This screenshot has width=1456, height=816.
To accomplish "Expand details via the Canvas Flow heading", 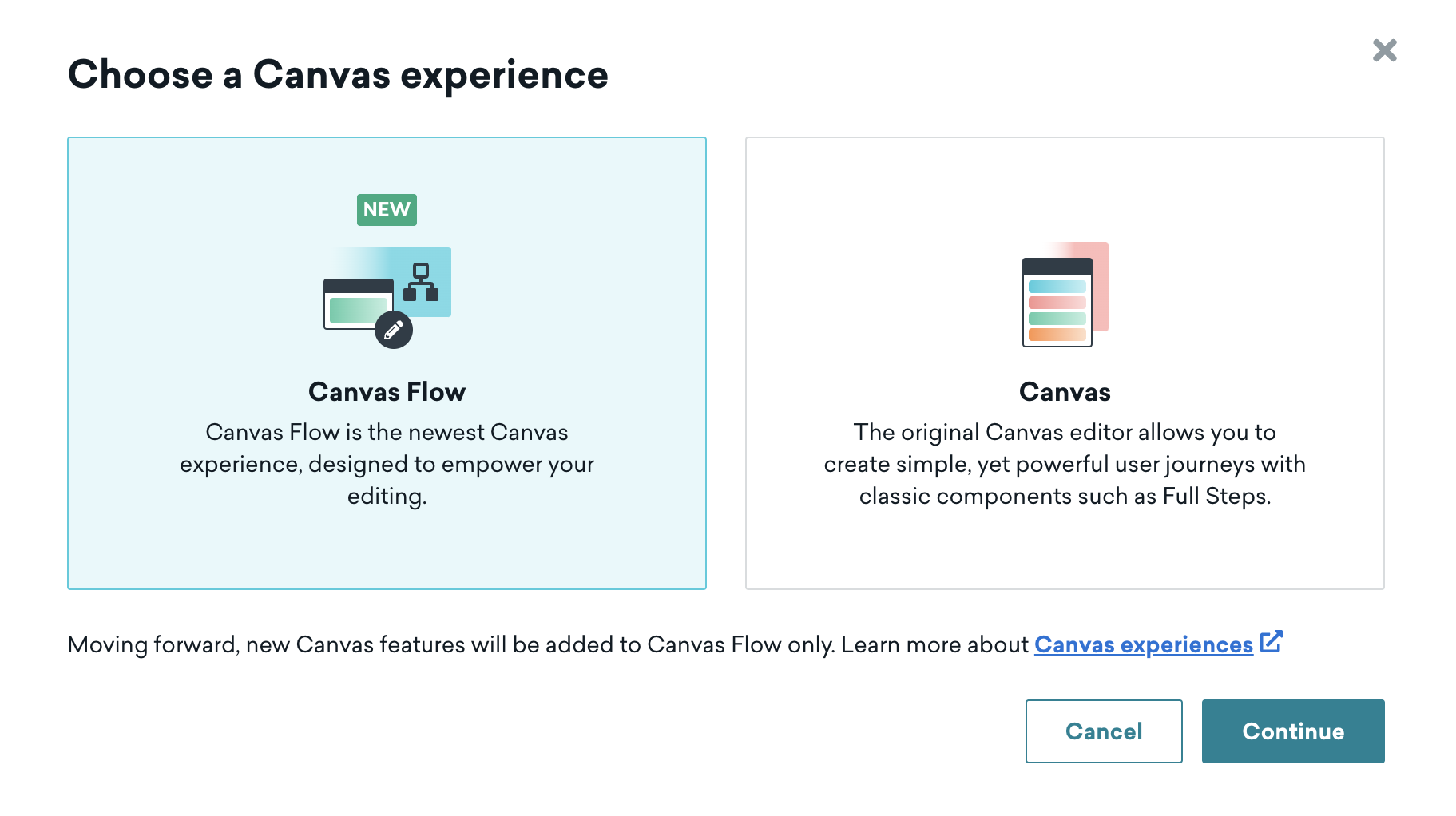I will click(387, 391).
